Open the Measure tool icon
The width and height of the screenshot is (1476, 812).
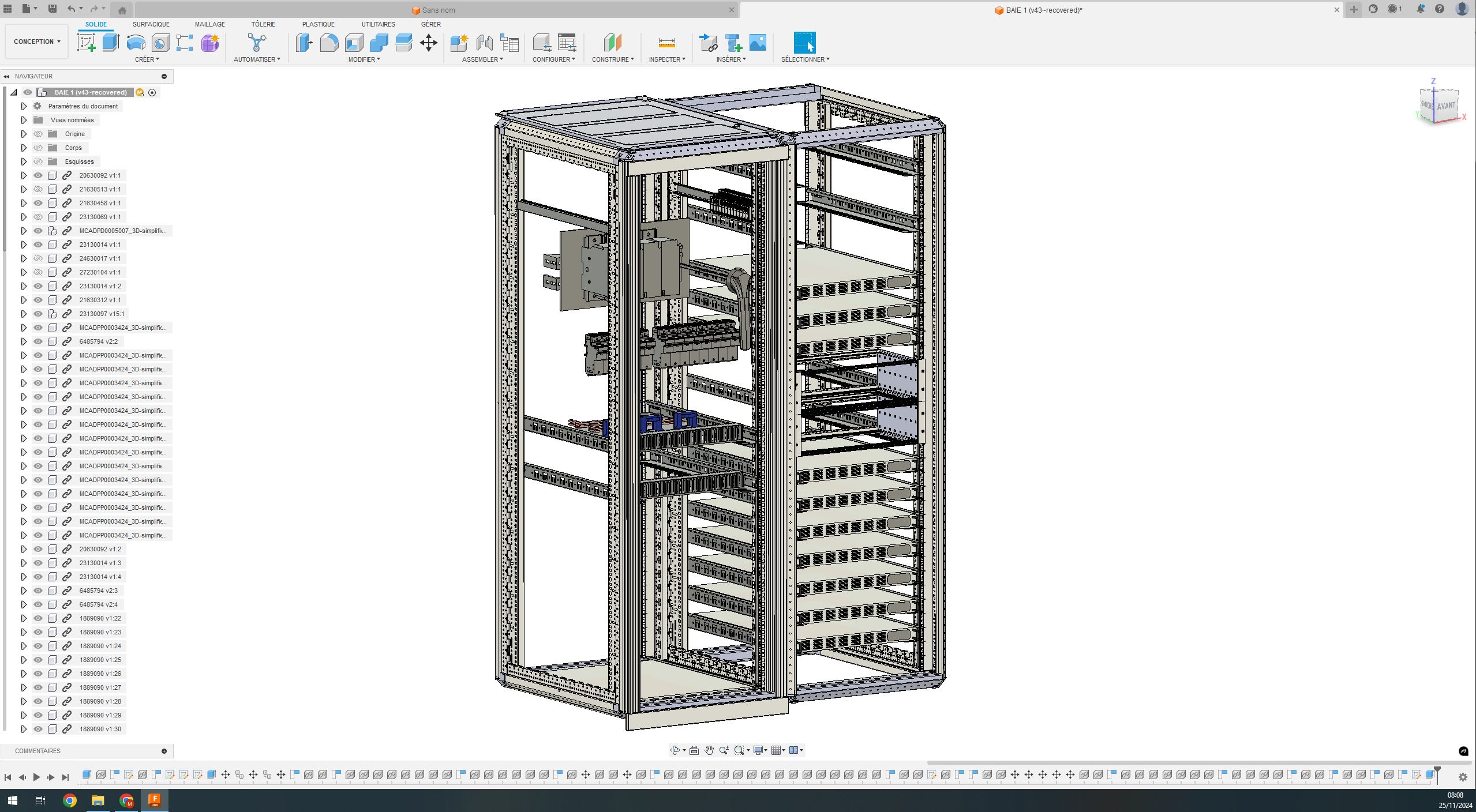click(666, 43)
